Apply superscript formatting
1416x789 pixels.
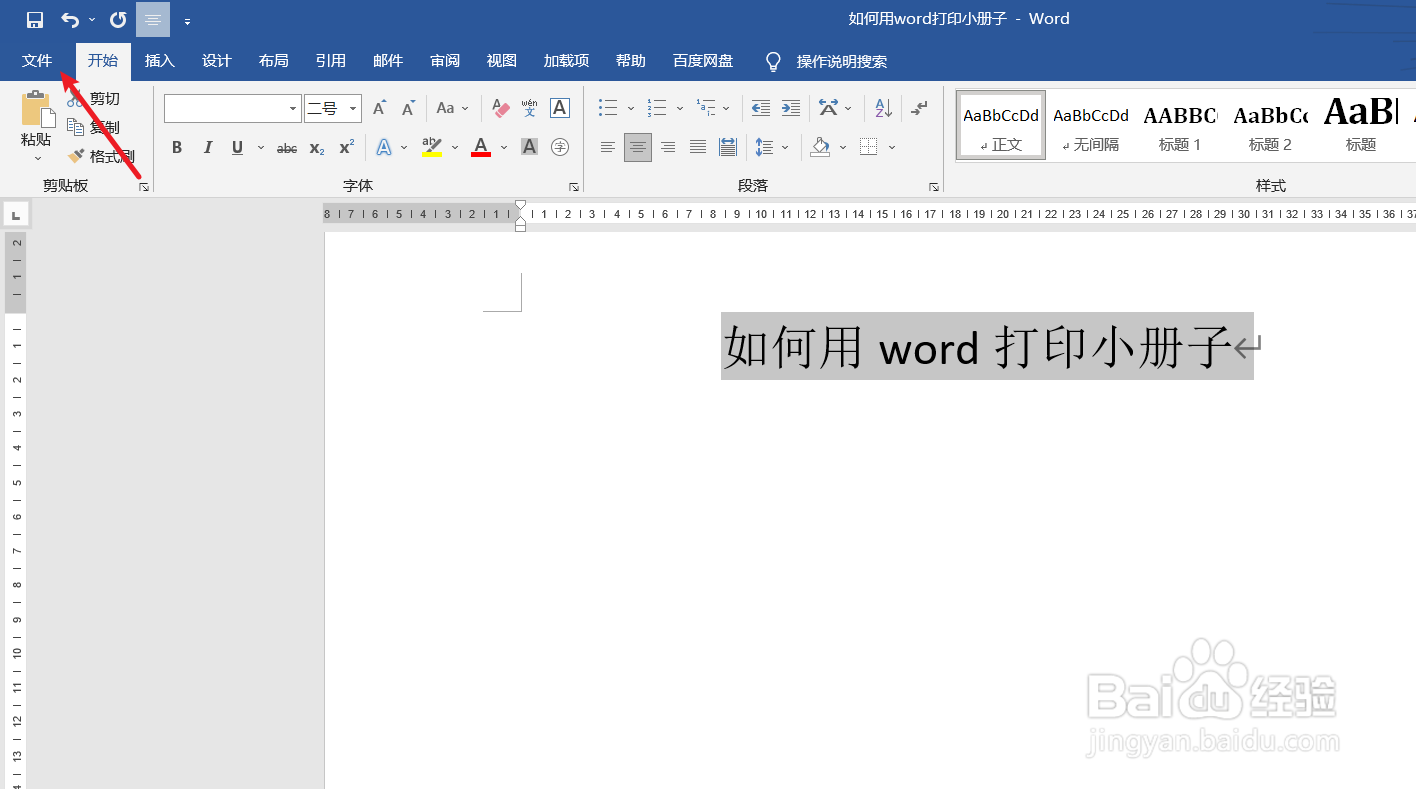[345, 147]
